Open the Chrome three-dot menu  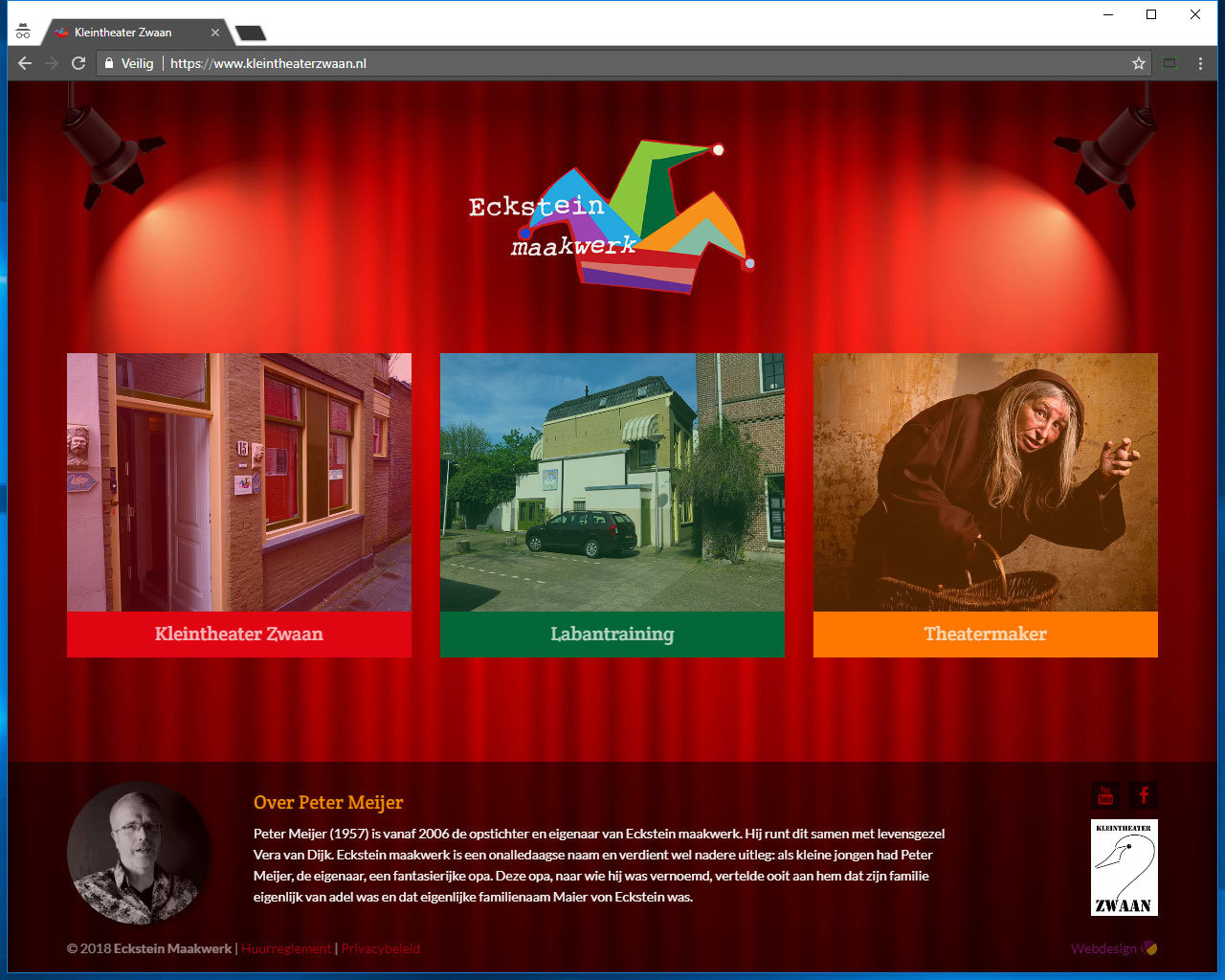[1200, 63]
